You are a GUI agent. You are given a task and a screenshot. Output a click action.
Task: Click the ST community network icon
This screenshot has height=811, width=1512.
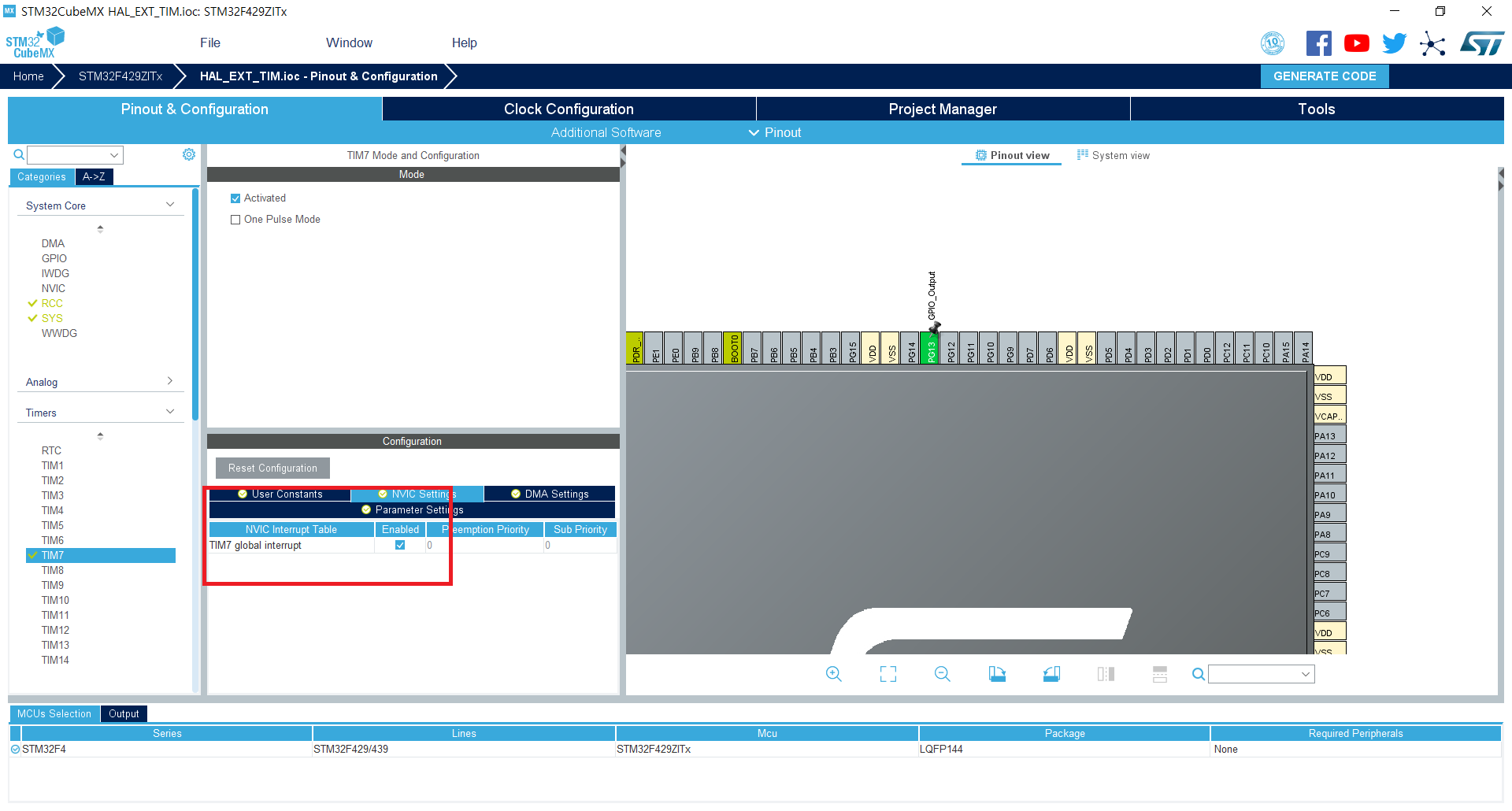(1432, 43)
